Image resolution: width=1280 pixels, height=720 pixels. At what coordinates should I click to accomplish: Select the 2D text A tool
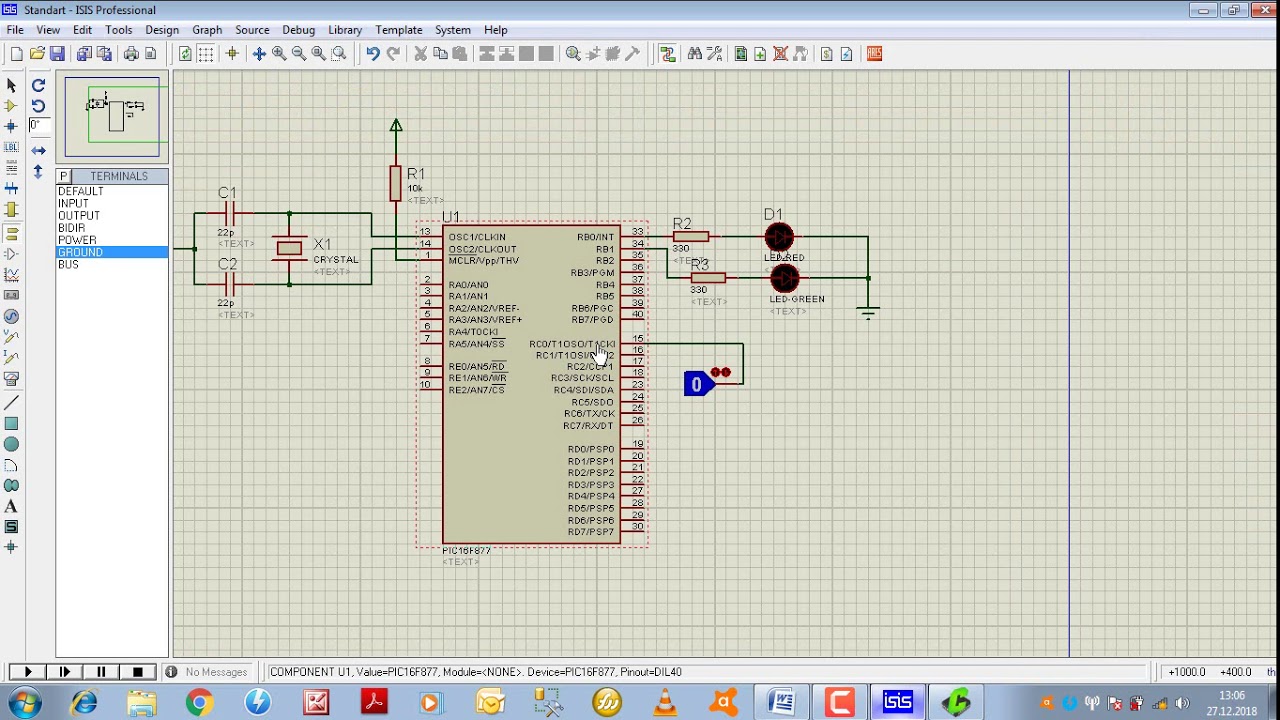click(11, 507)
